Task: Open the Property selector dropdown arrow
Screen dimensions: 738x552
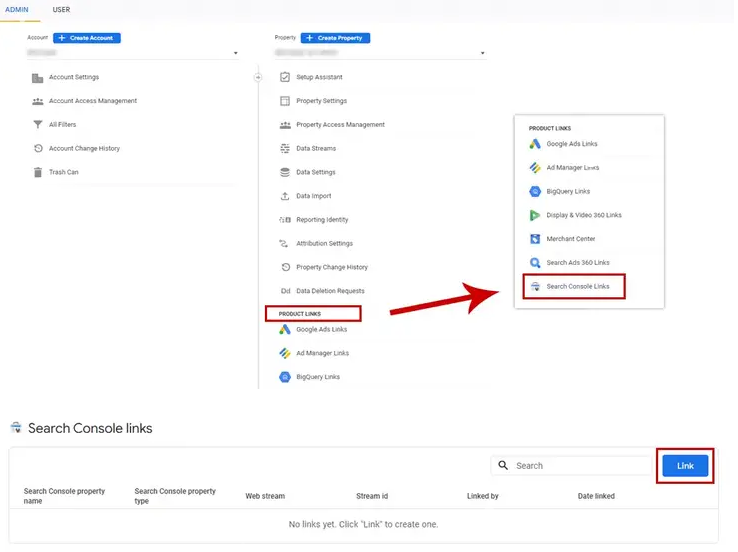Action: (482, 53)
